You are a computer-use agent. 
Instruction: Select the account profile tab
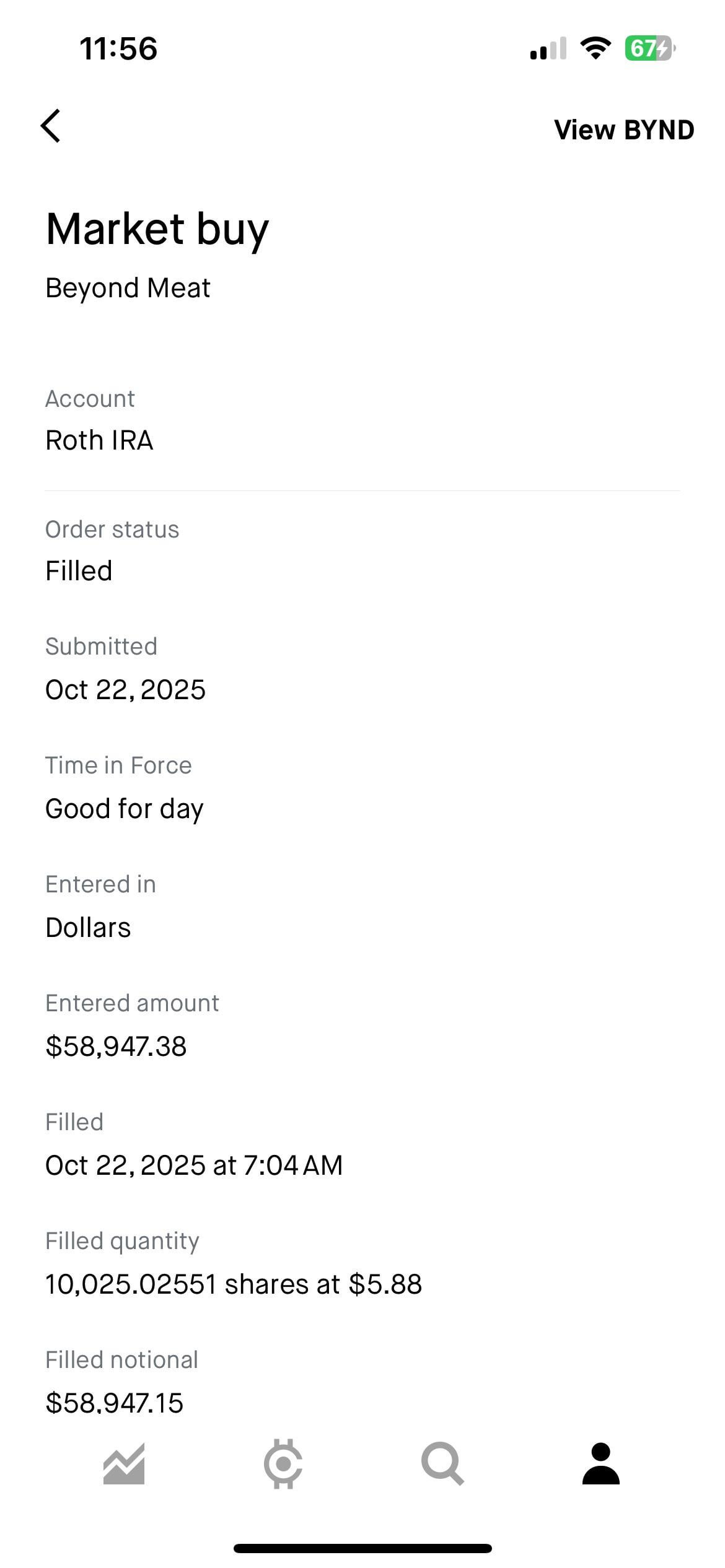pos(600,1464)
